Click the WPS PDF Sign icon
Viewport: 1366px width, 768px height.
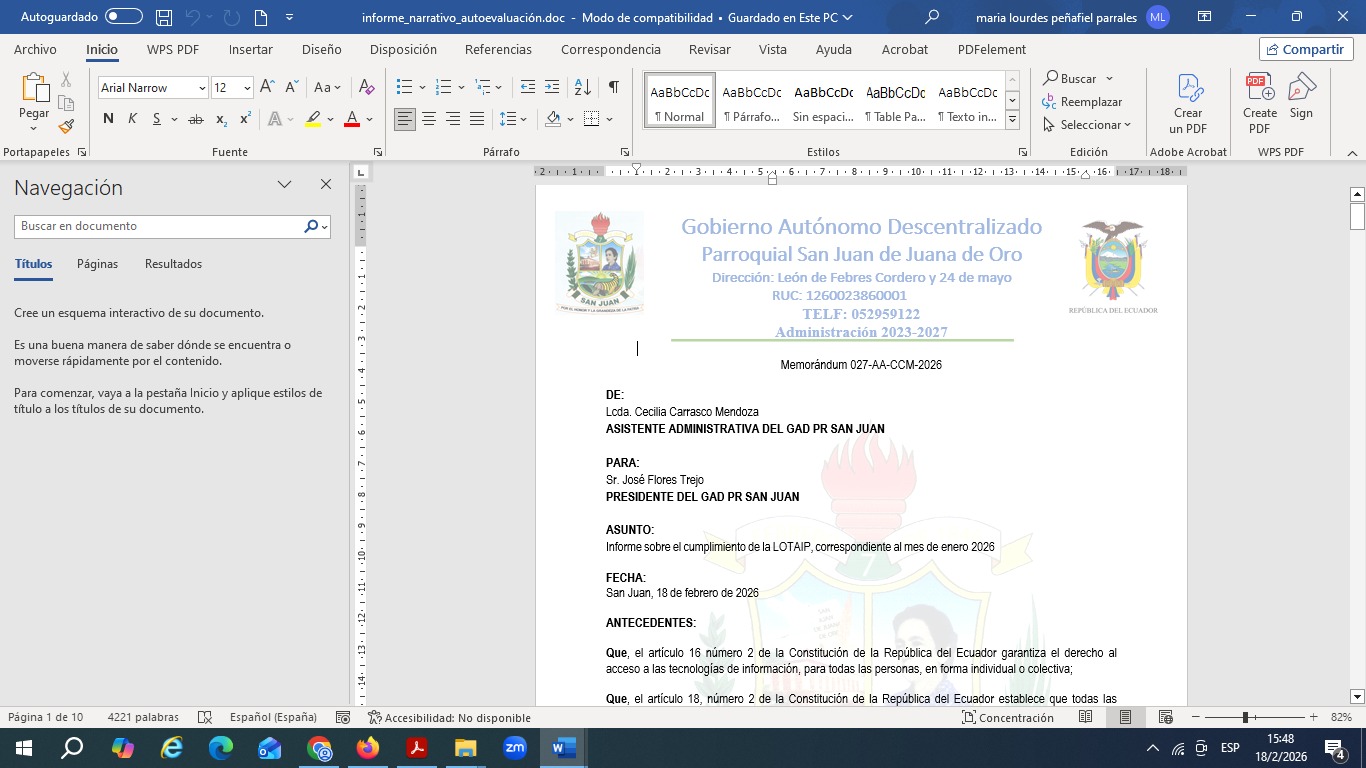click(x=1301, y=97)
